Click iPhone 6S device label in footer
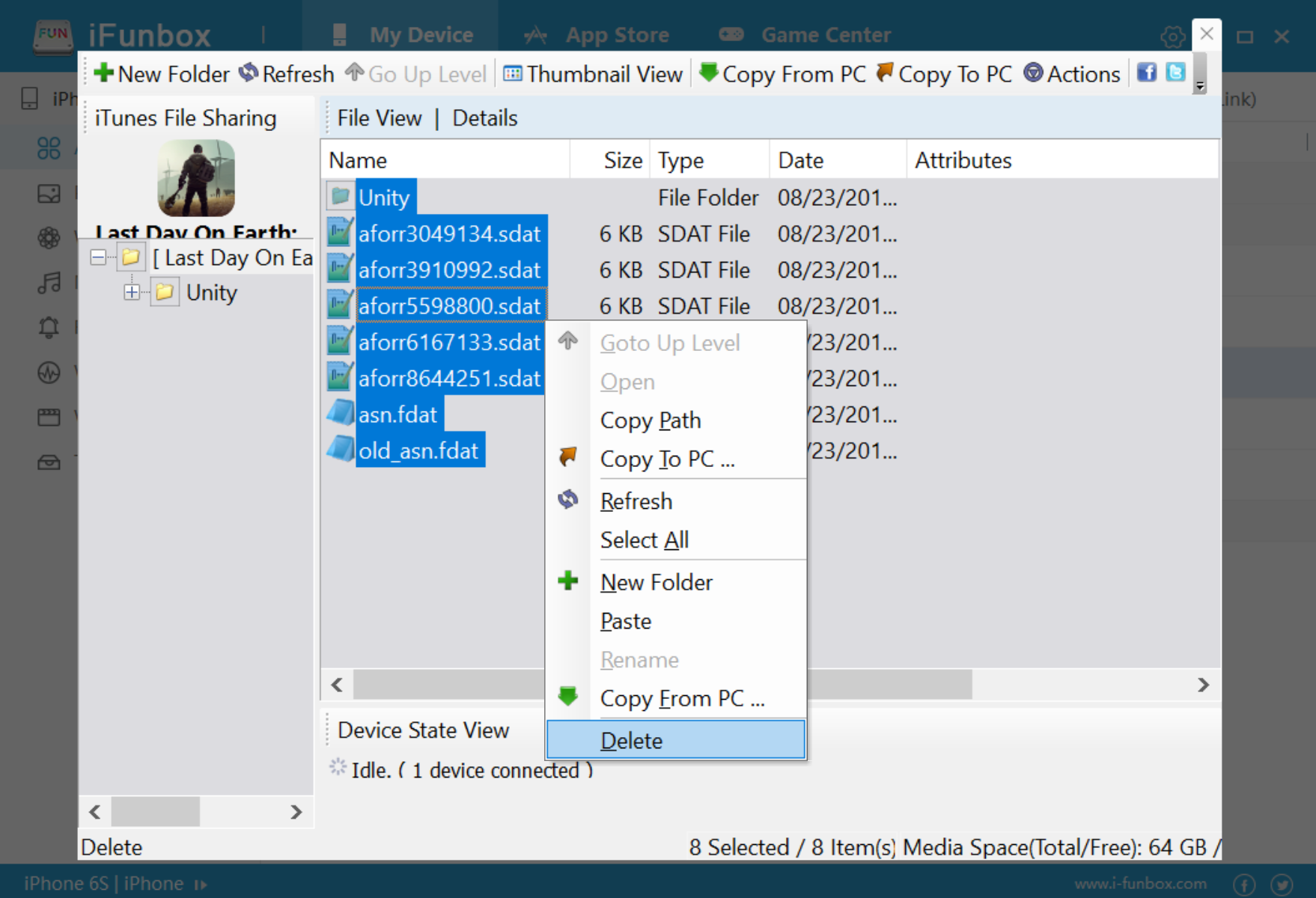 104,884
